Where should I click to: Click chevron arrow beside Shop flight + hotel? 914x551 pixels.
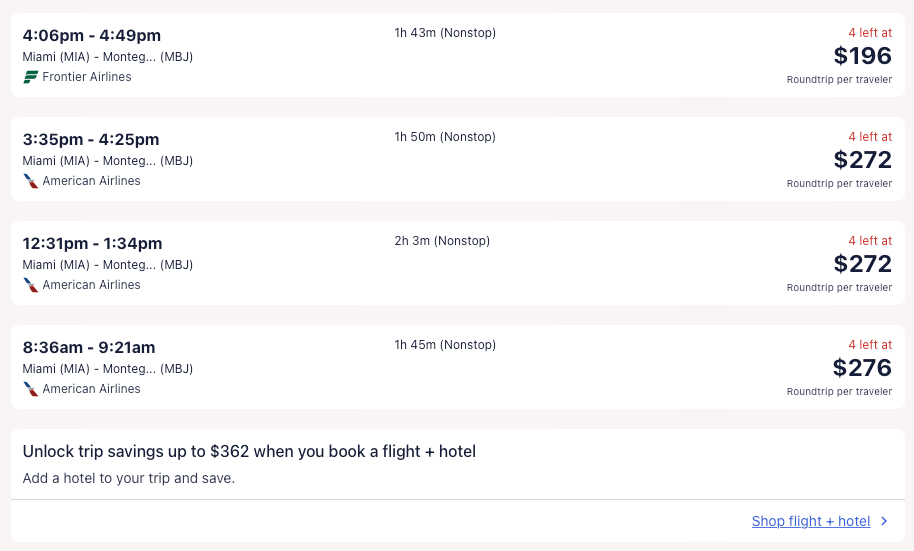tap(884, 521)
